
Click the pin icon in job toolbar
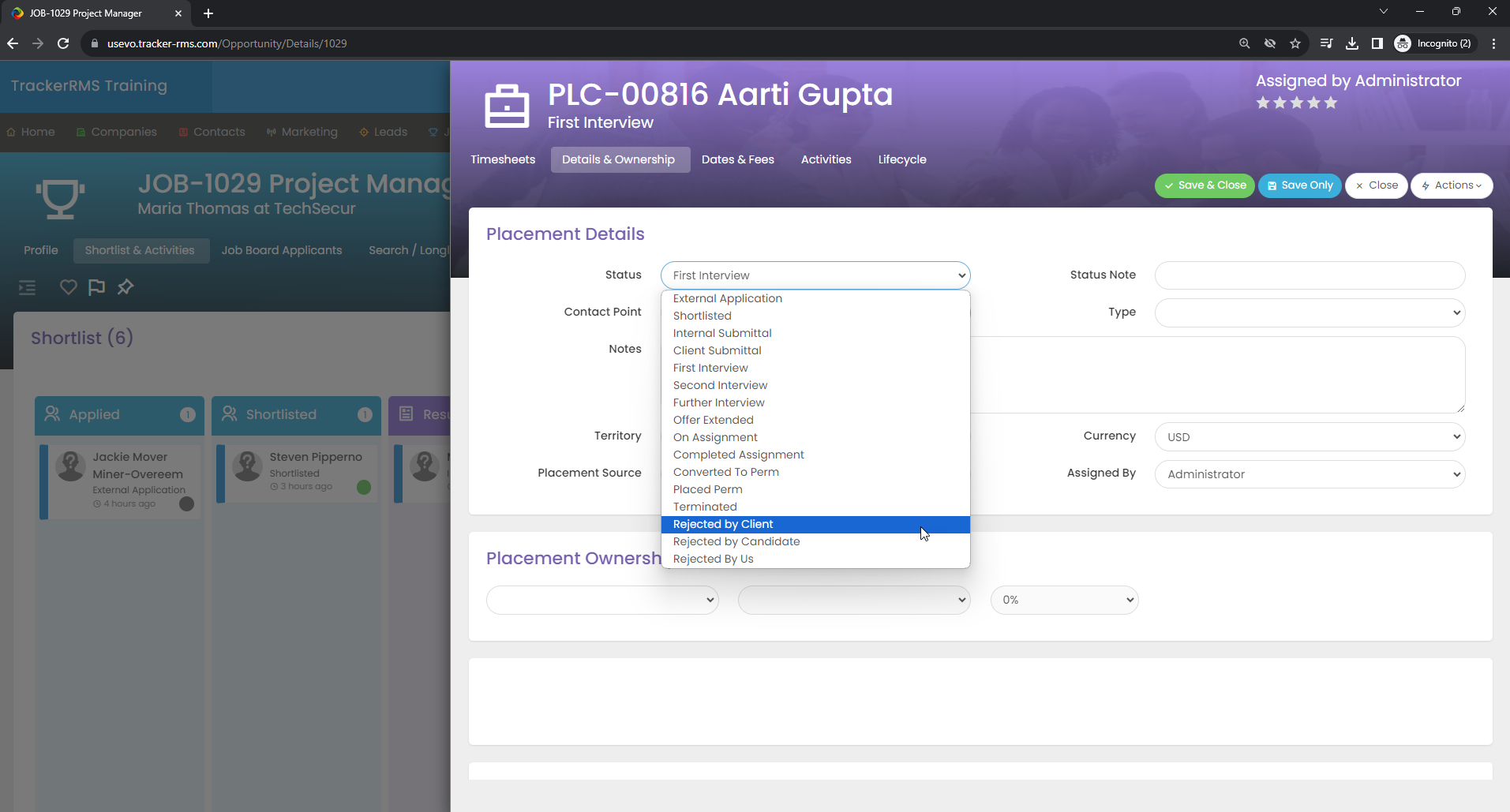point(125,287)
